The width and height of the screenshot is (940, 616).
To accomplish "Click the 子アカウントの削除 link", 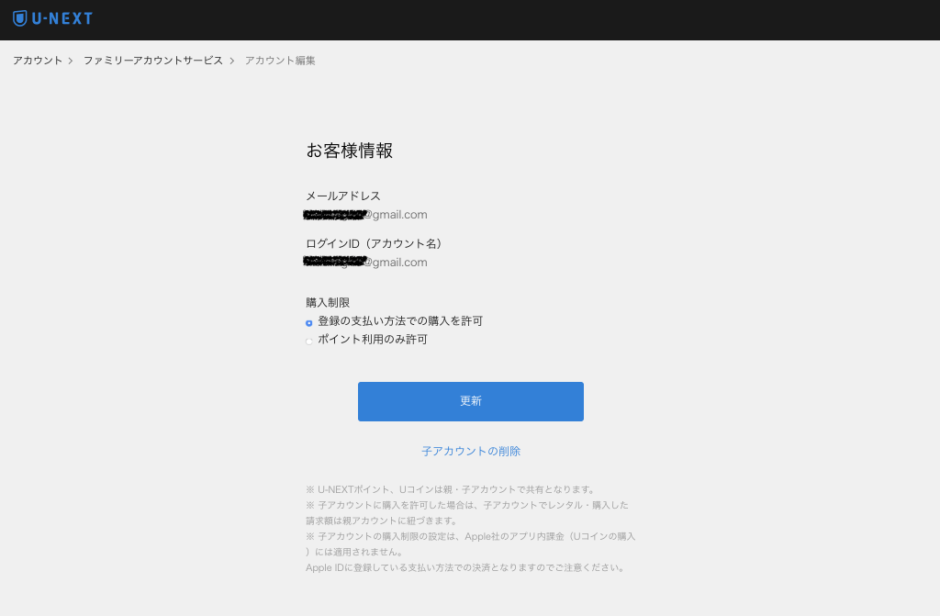I will pyautogui.click(x=471, y=451).
